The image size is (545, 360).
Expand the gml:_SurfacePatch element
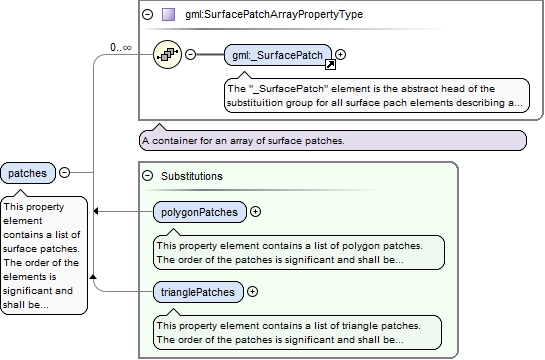click(x=341, y=55)
